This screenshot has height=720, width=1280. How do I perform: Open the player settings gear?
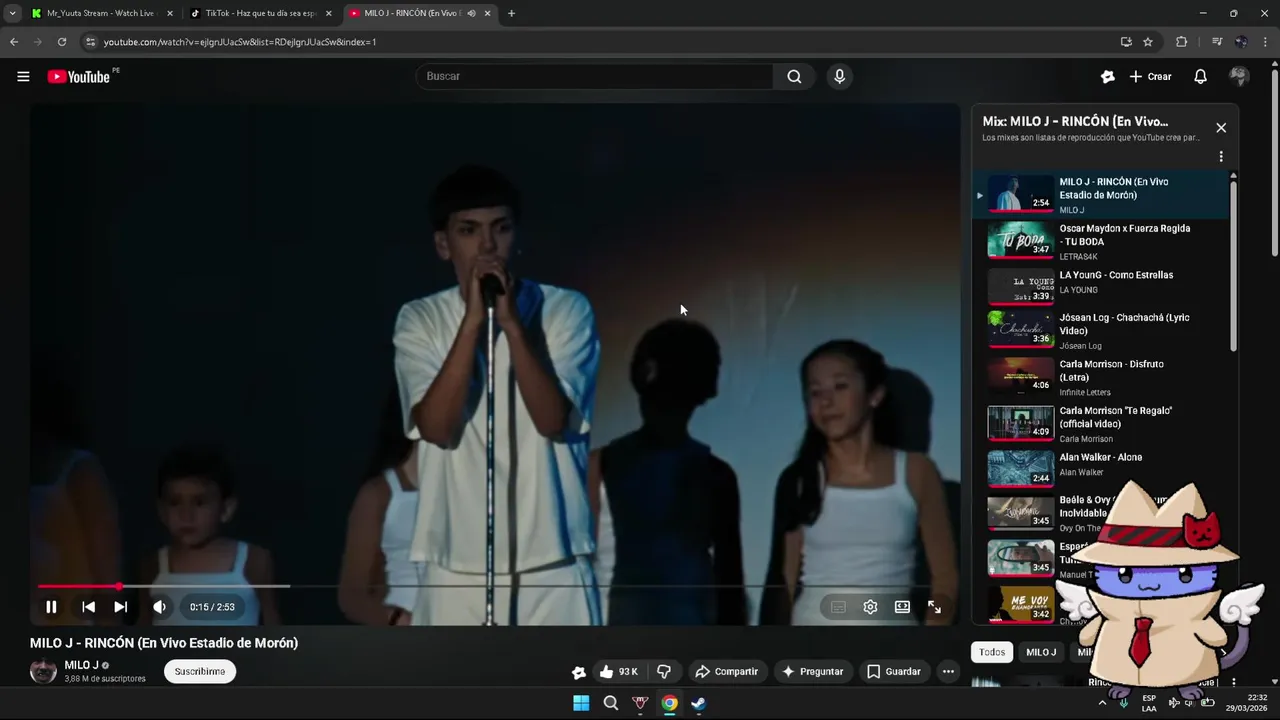pos(870,607)
